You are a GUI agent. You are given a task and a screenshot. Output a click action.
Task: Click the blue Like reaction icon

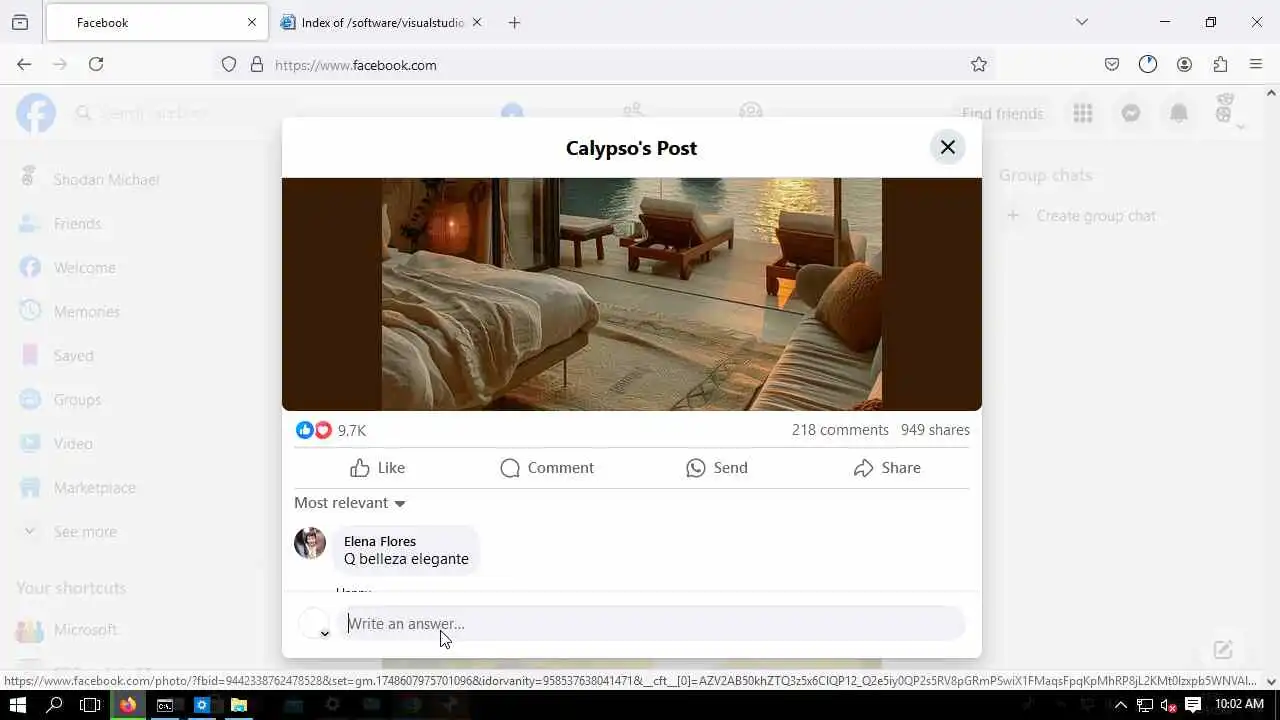(305, 430)
